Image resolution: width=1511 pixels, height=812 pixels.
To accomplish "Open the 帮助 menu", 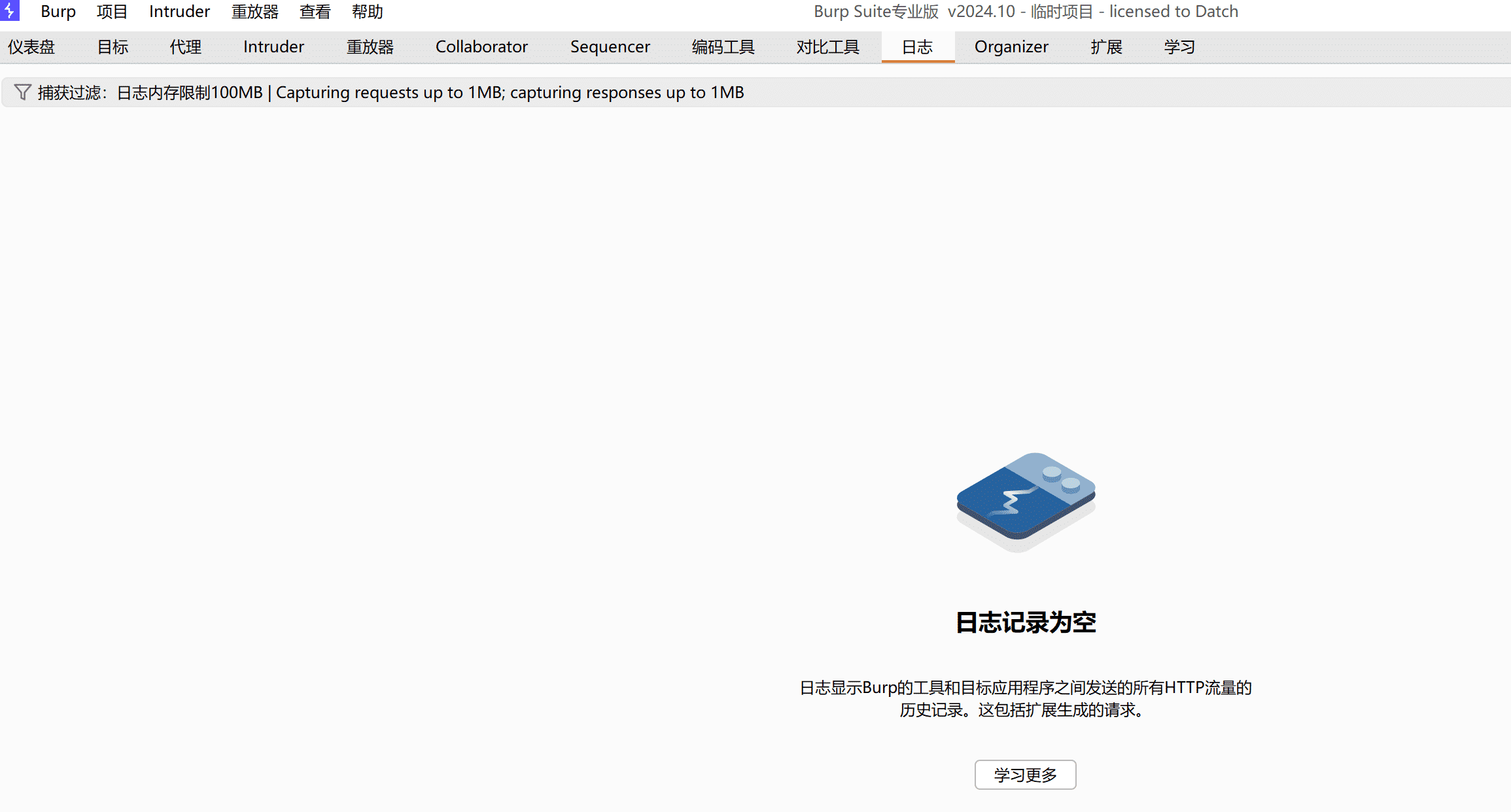I will click(x=367, y=12).
